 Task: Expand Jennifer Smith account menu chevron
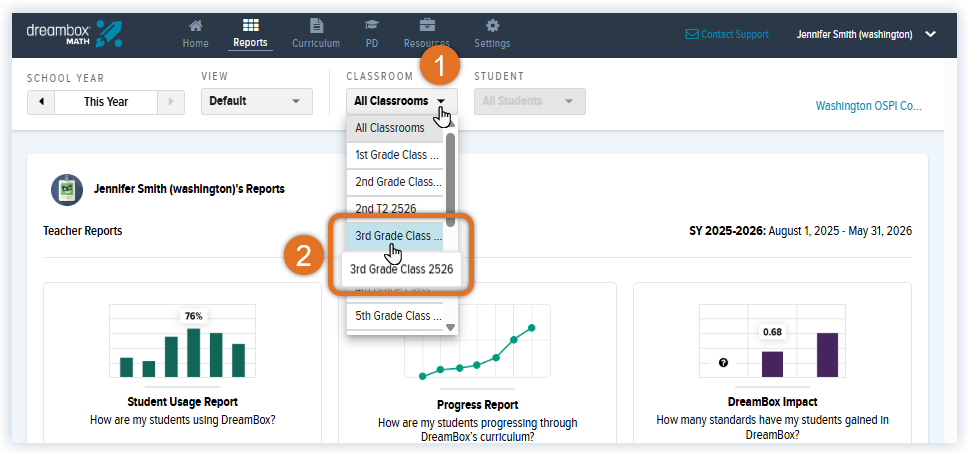(x=930, y=35)
